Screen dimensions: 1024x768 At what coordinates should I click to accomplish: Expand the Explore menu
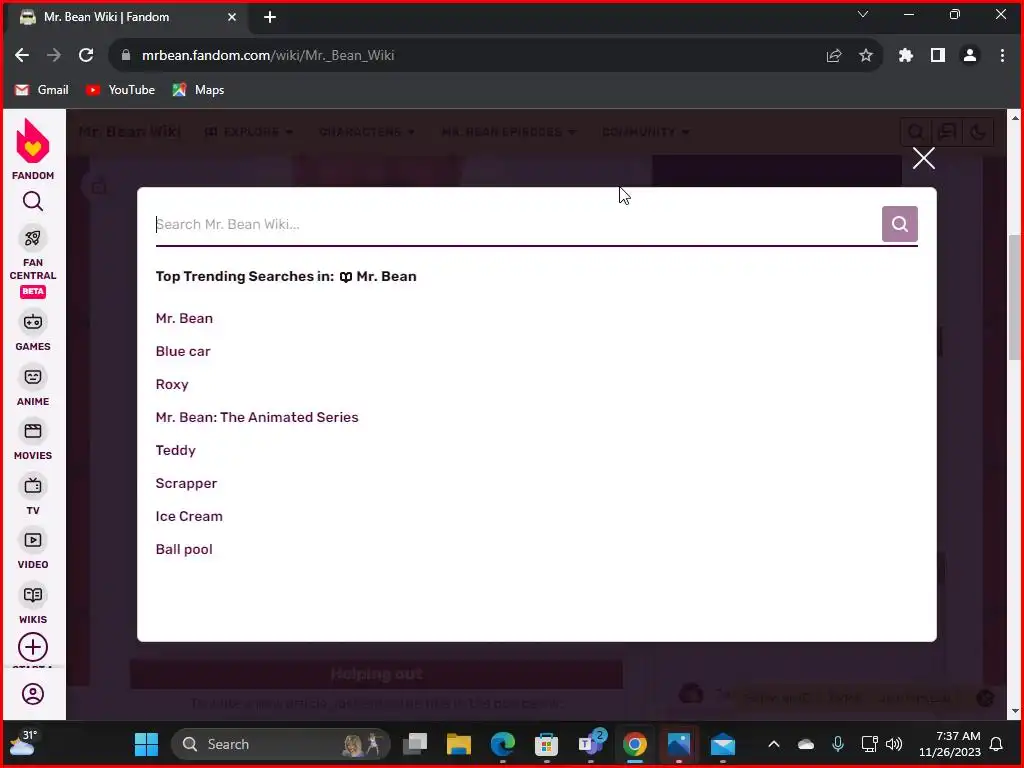(249, 132)
